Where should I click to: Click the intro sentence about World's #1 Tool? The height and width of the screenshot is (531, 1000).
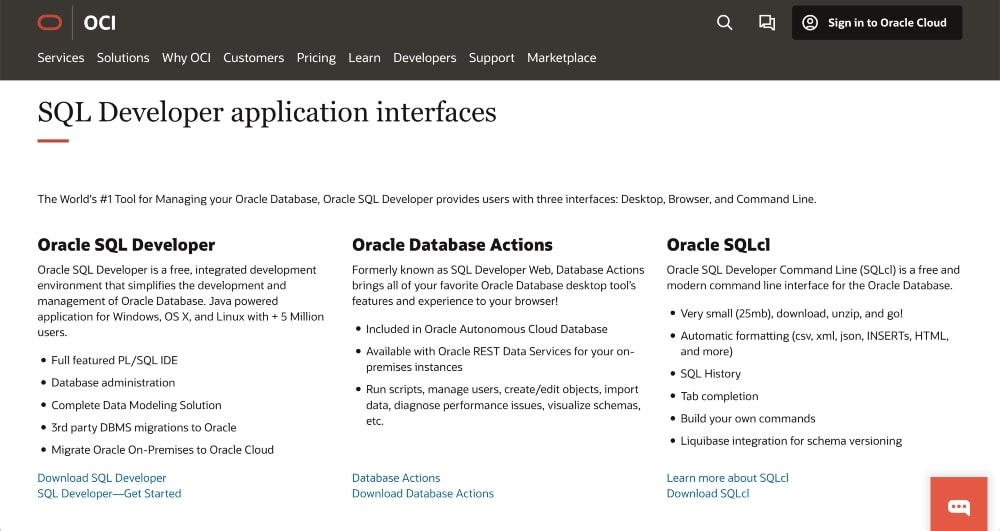point(427,199)
